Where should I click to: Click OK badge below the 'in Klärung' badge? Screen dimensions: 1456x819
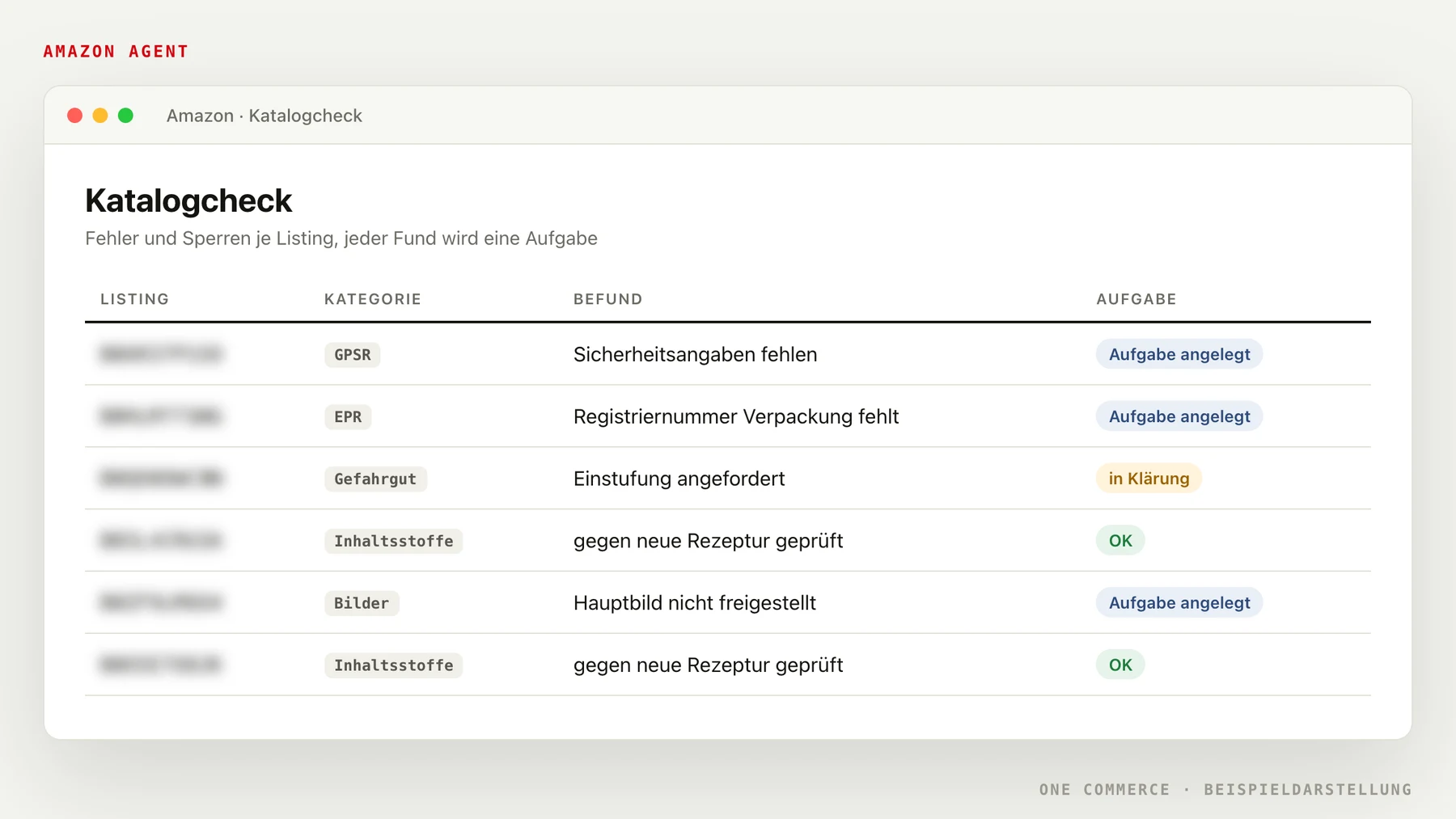point(1120,541)
